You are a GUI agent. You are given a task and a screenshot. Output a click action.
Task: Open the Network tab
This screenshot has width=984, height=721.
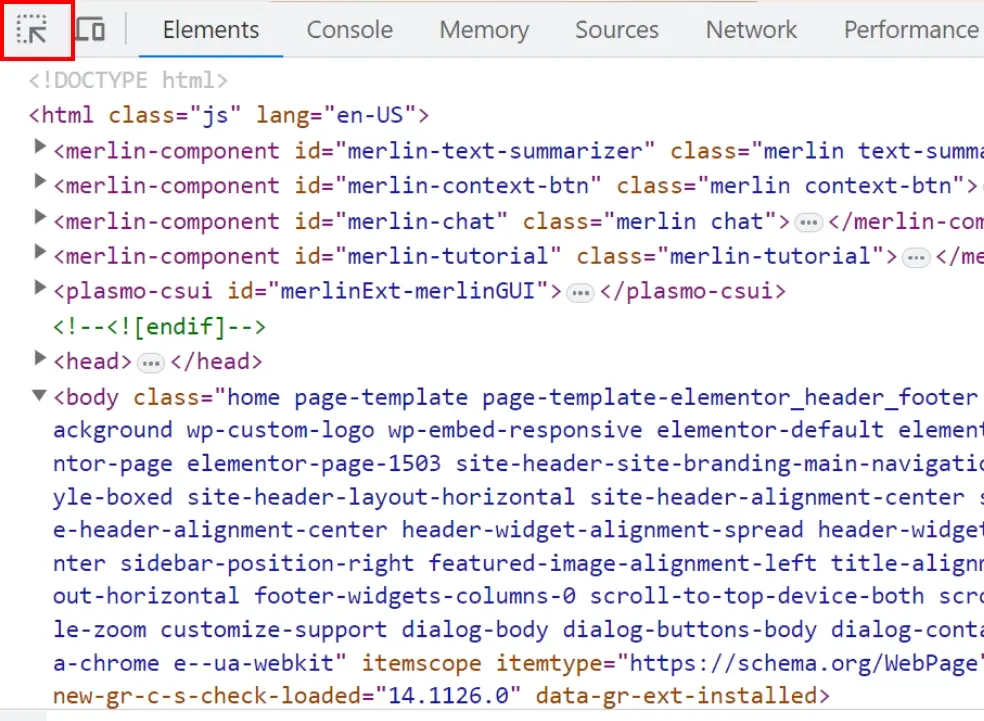[751, 29]
